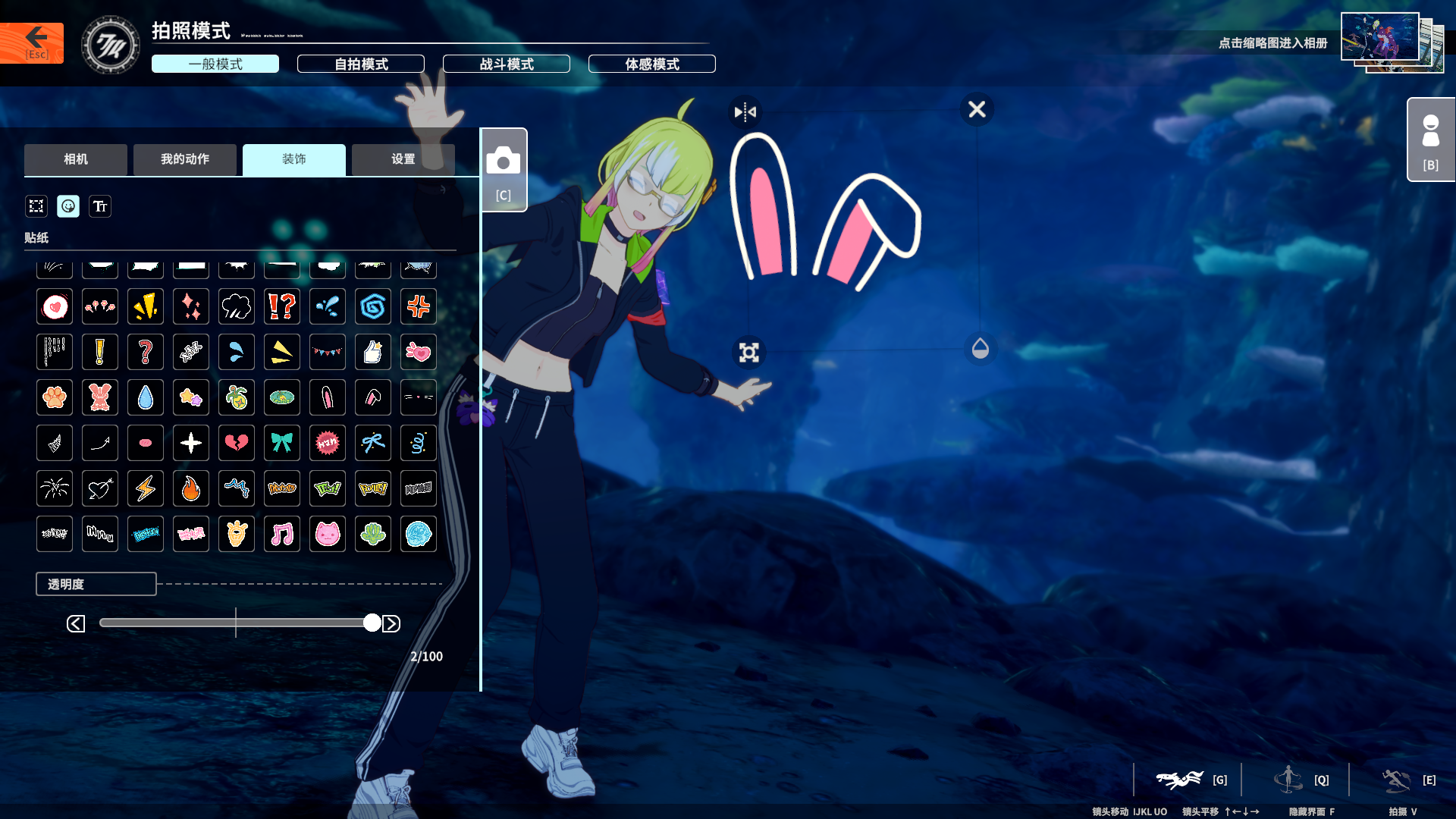
Task: Open the 我的动作 actions tab
Action: click(185, 159)
